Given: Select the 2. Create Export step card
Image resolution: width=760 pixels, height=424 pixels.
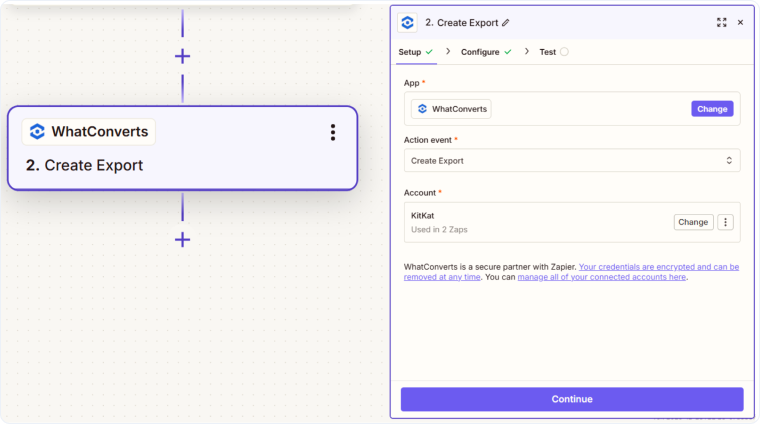Looking at the screenshot, I should 182,148.
